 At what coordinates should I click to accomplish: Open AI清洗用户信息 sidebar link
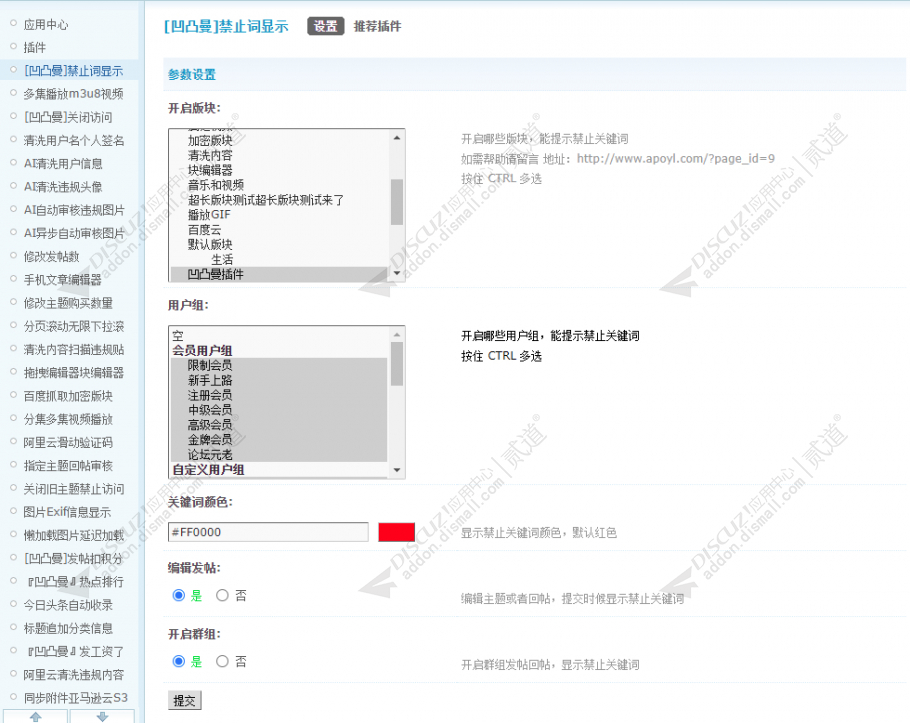click(x=63, y=164)
